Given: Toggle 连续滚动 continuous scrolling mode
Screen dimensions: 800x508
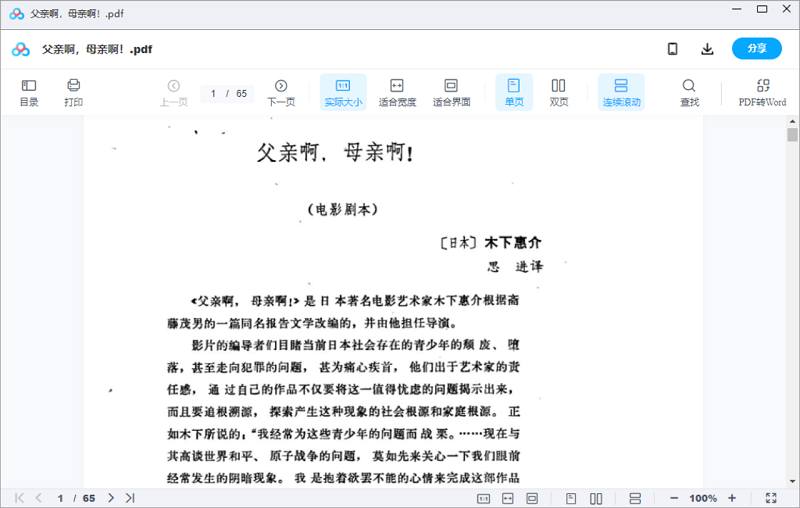Looking at the screenshot, I should (621, 93).
